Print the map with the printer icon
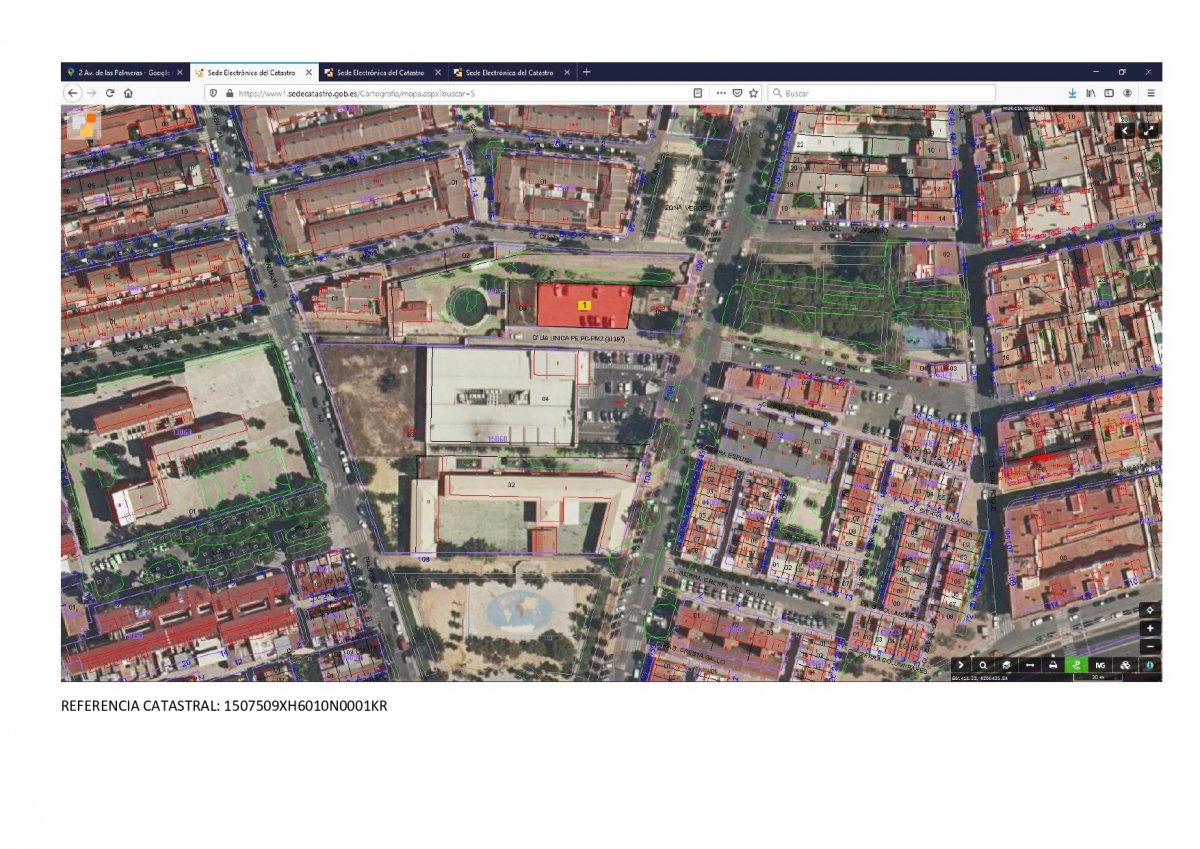The width and height of the screenshot is (1200, 849). coord(1053,665)
